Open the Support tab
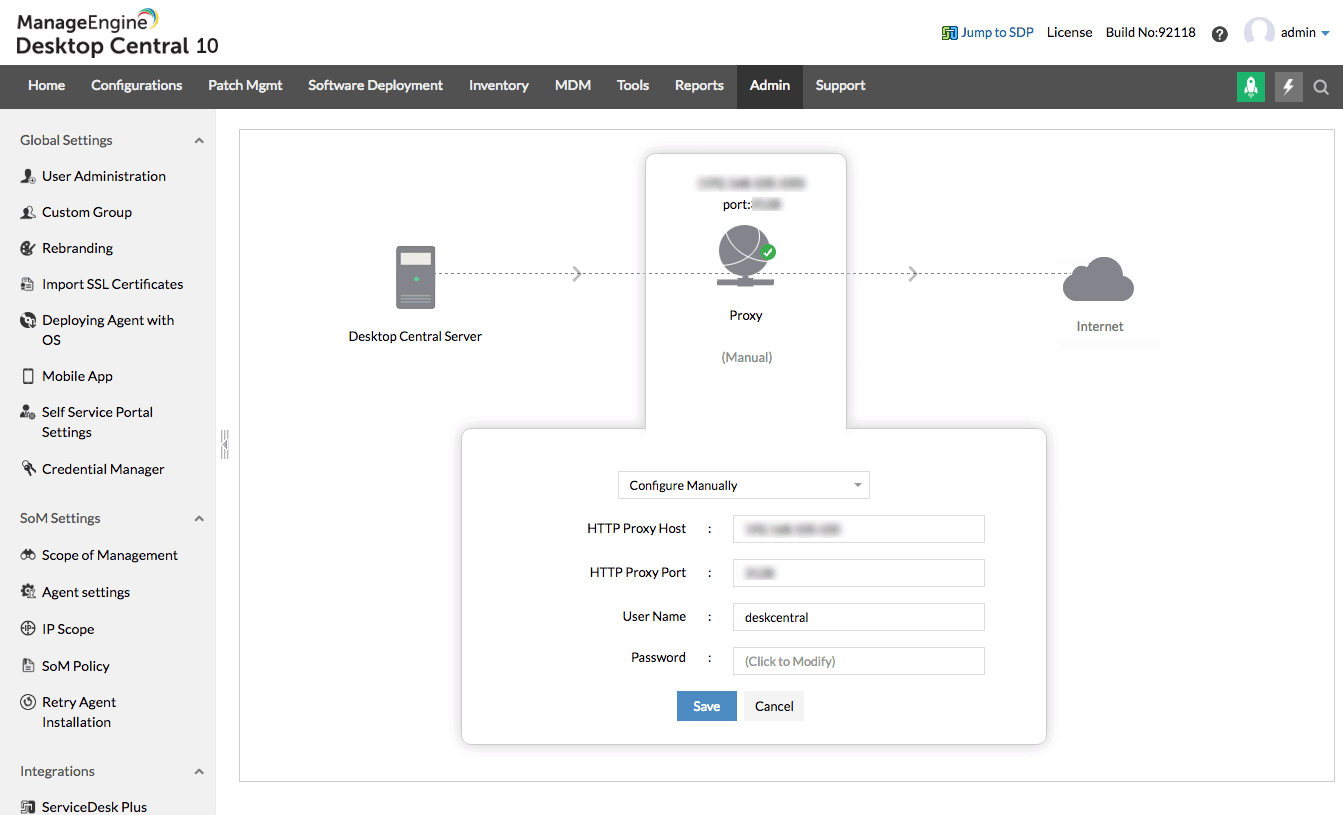 click(840, 86)
